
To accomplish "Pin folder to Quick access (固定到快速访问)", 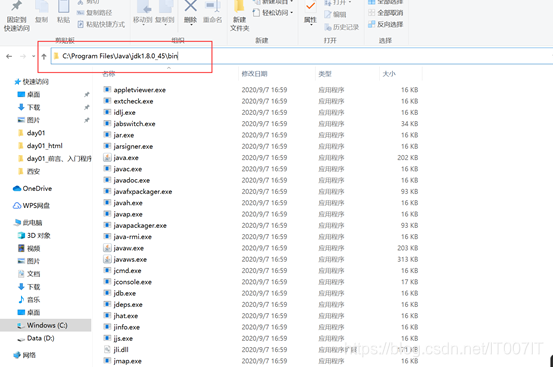I will point(16,16).
